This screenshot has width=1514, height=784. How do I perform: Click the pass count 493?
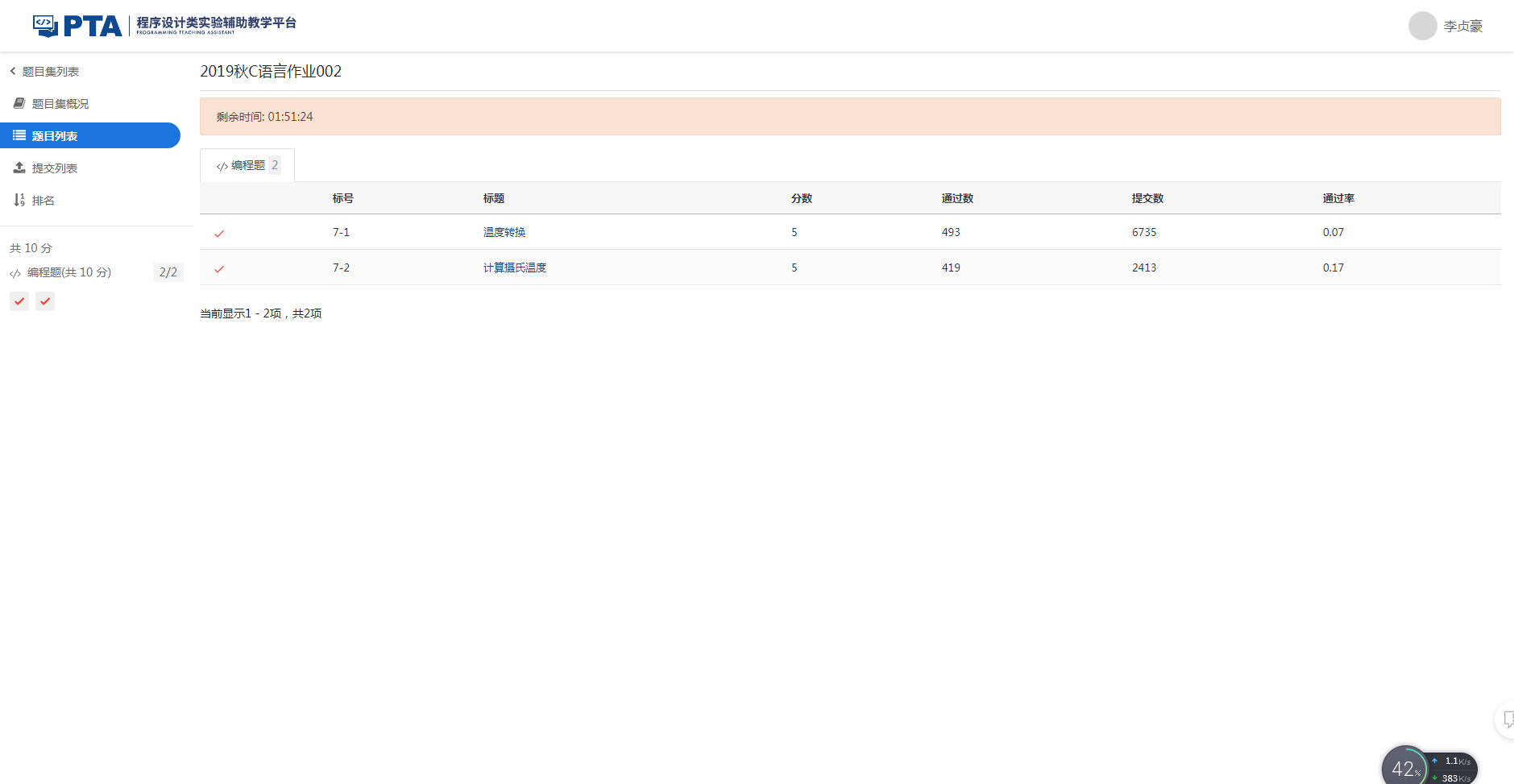pos(951,232)
